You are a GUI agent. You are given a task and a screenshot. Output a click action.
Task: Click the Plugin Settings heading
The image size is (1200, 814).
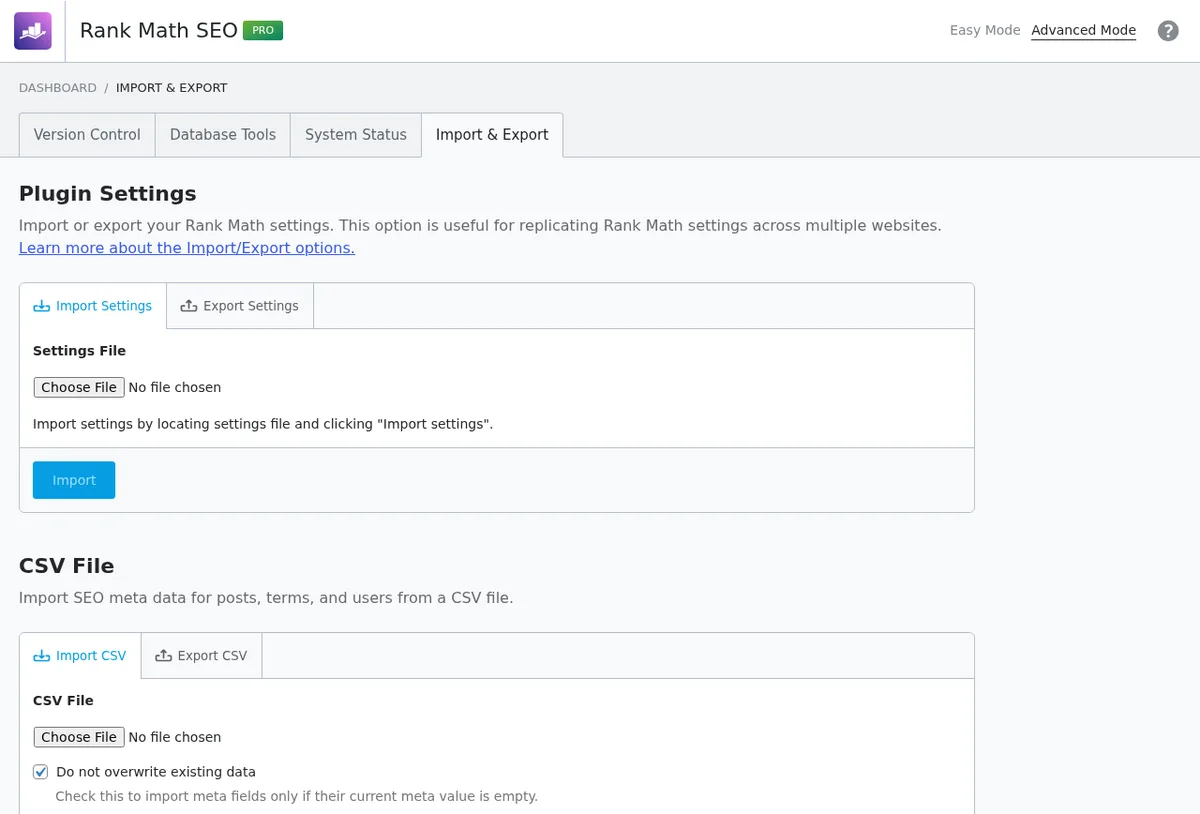tap(108, 194)
